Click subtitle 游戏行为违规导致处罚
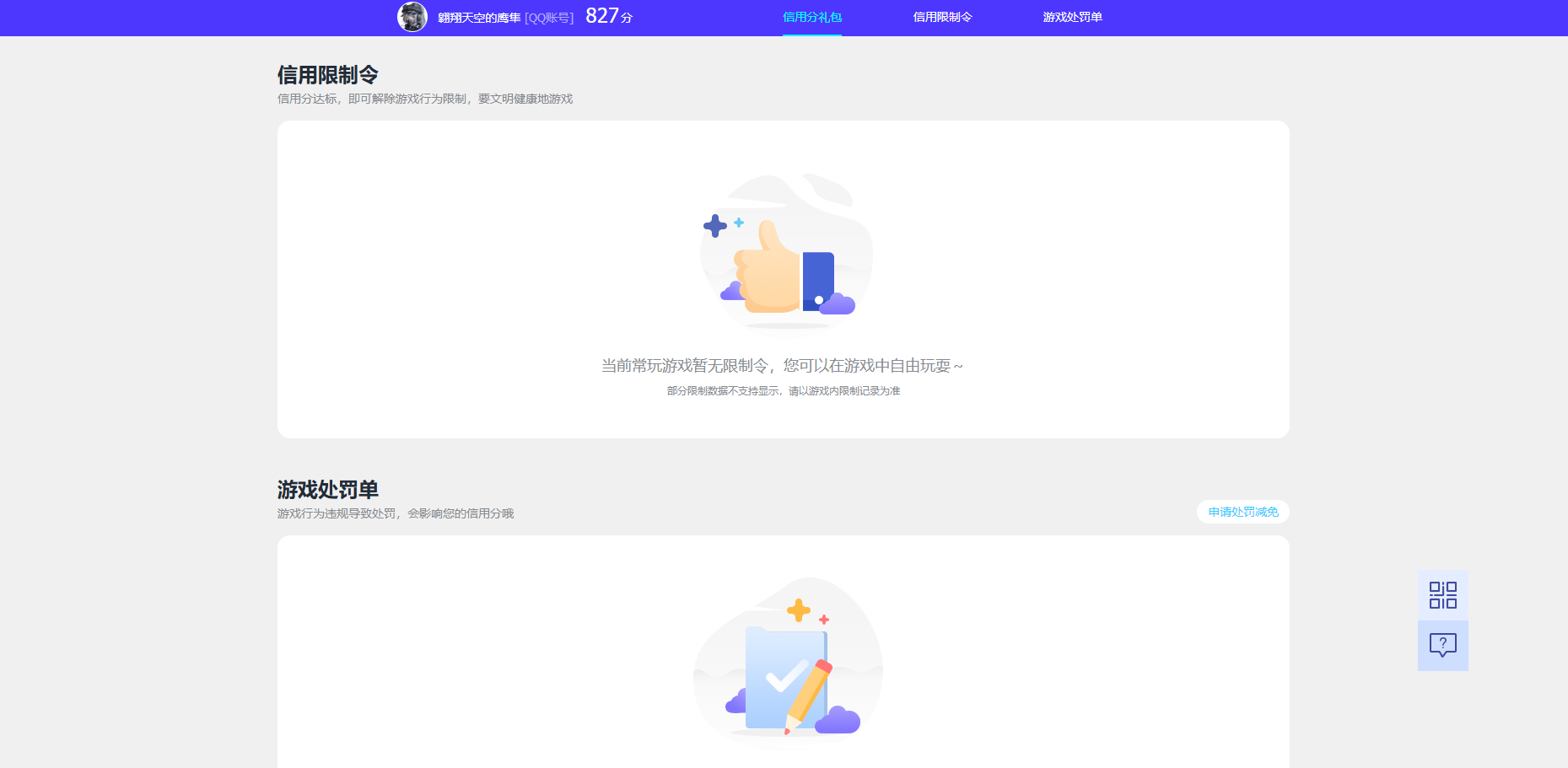The height and width of the screenshot is (768, 1568). click(337, 513)
